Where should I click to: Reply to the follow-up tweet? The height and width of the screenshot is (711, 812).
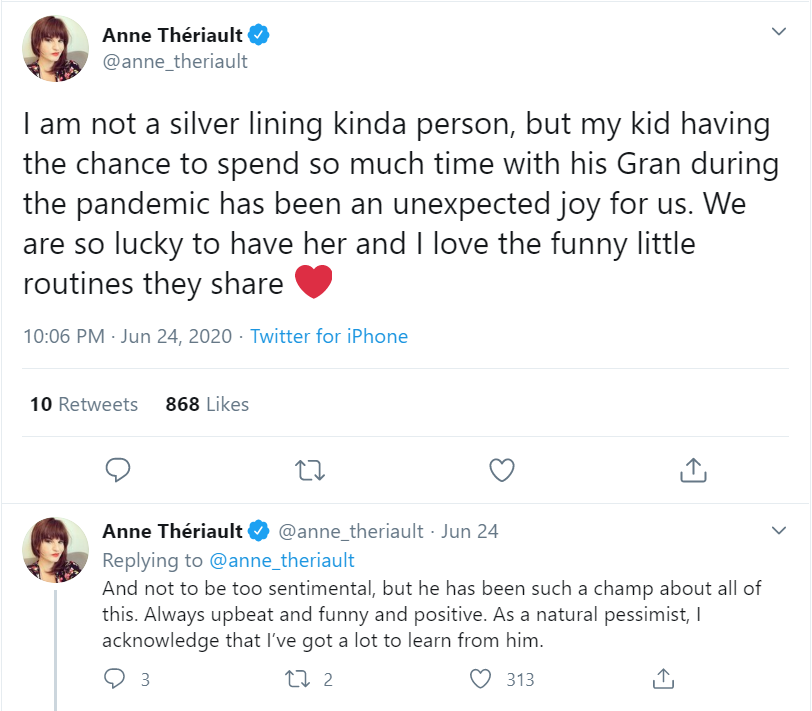116,680
